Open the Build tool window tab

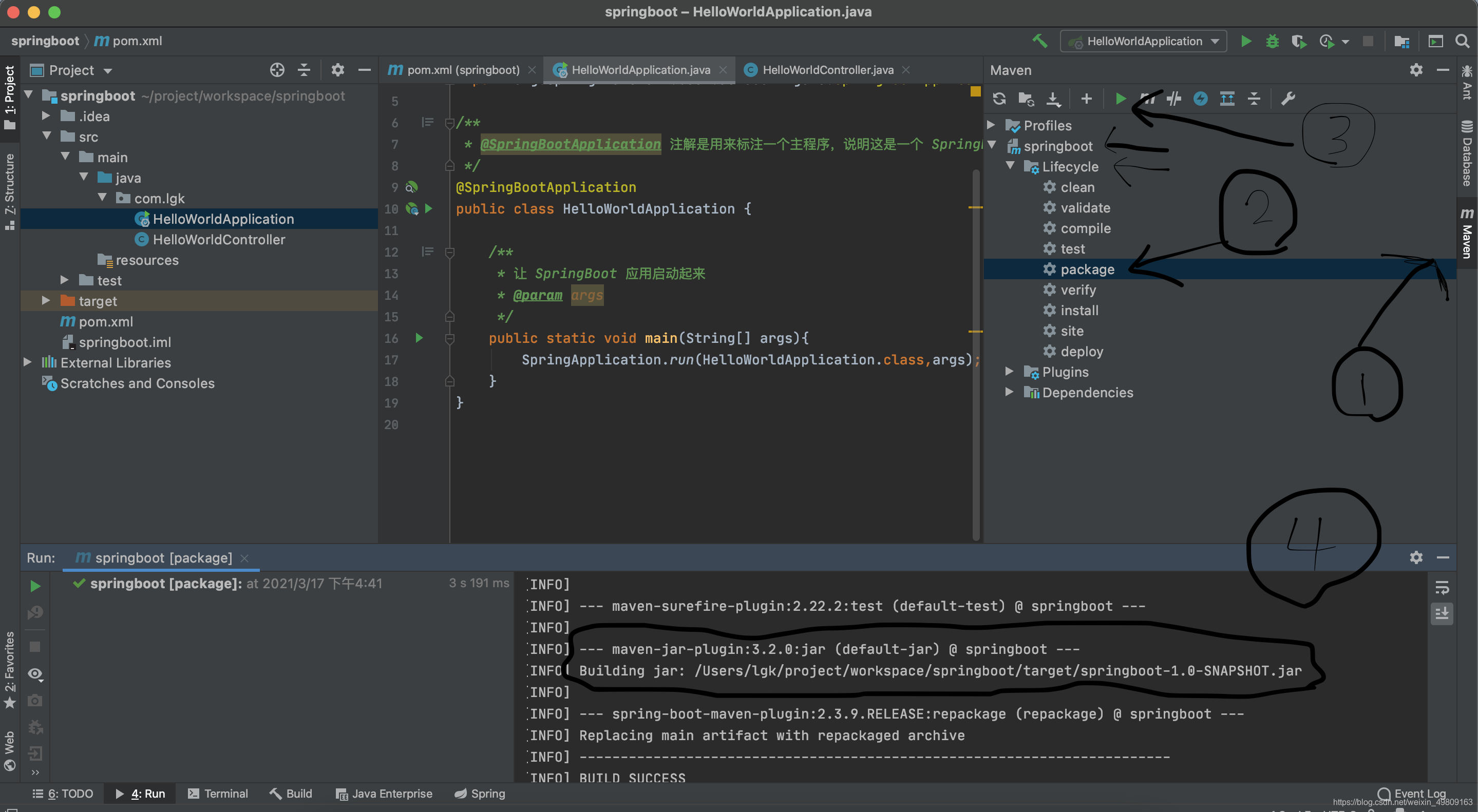(291, 794)
